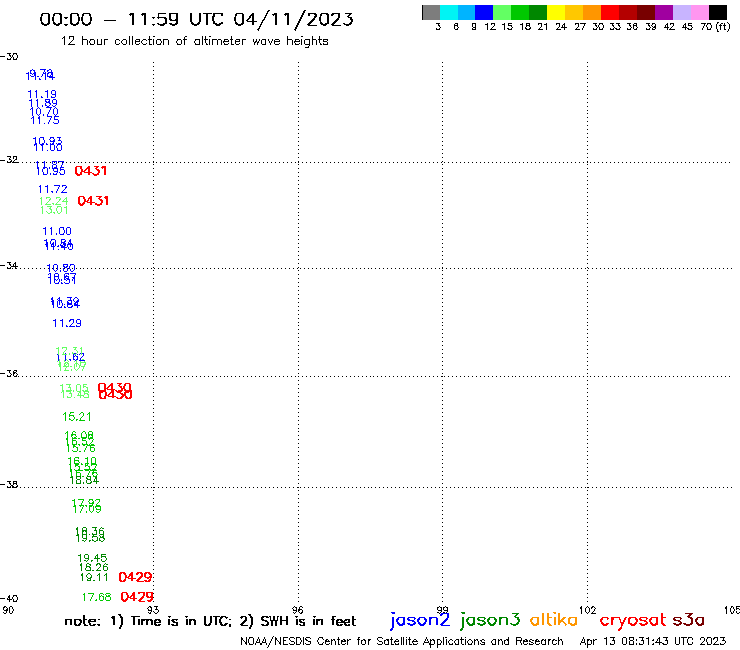Click the '-32' latitude axis label
This screenshot has height=650, width=740.
point(9,160)
